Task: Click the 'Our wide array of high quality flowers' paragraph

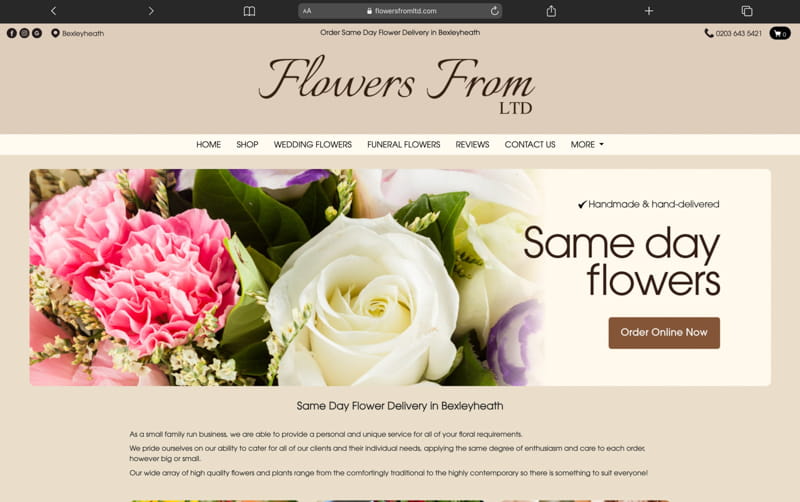Action: pos(388,473)
